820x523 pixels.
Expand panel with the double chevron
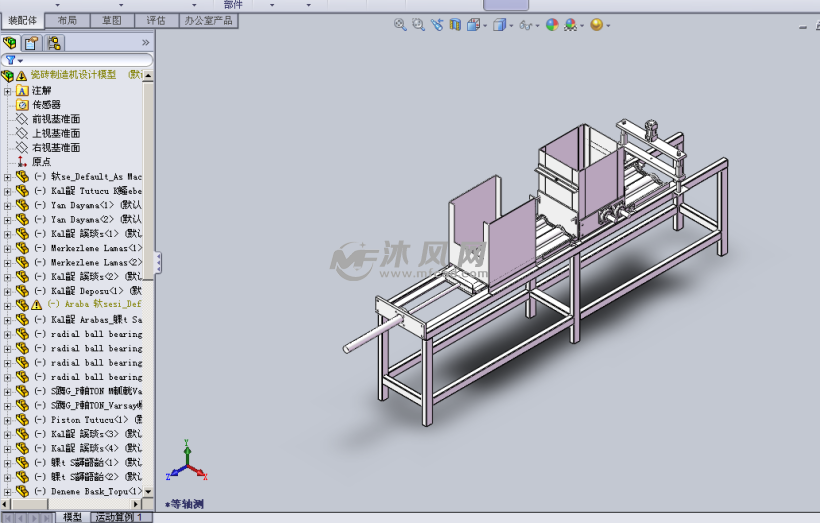click(x=146, y=43)
